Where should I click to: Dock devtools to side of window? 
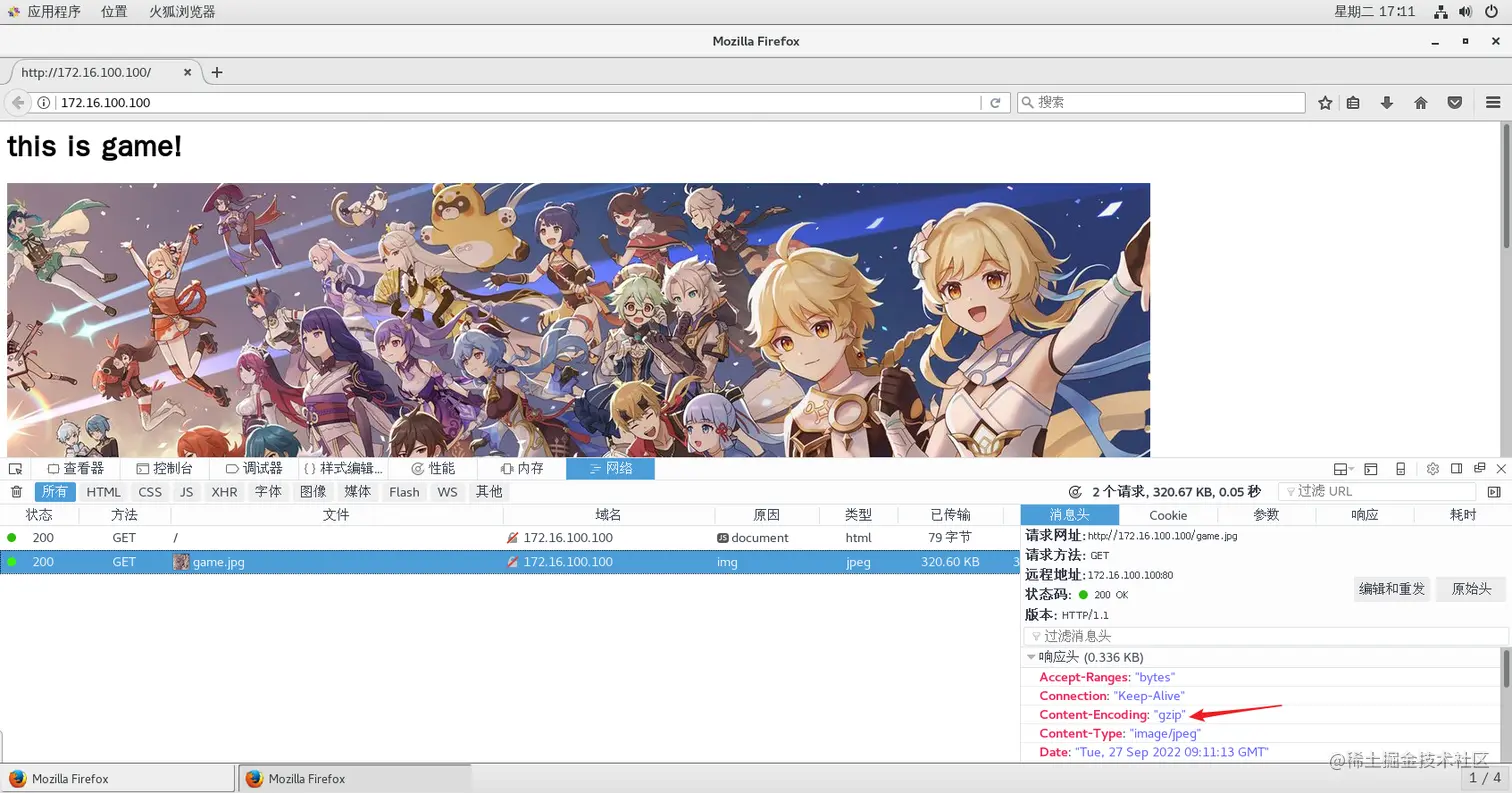pos(1457,469)
